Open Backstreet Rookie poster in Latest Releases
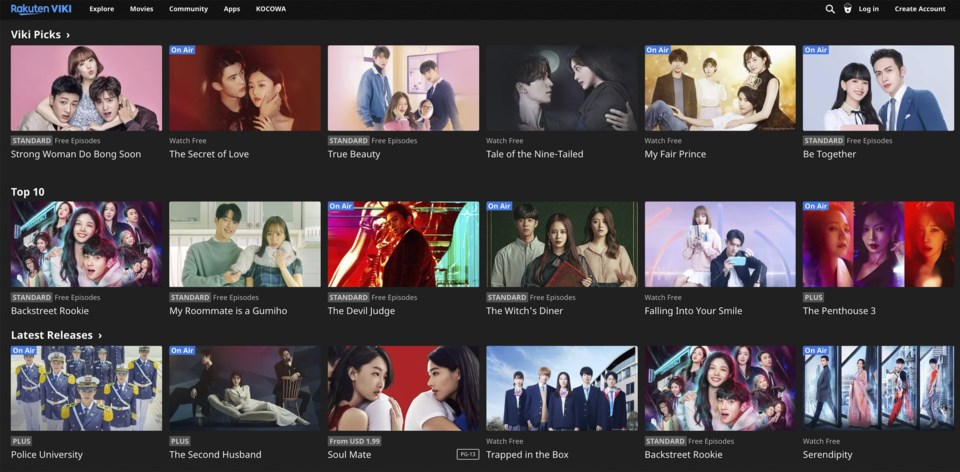The width and height of the screenshot is (960, 472). [x=720, y=388]
